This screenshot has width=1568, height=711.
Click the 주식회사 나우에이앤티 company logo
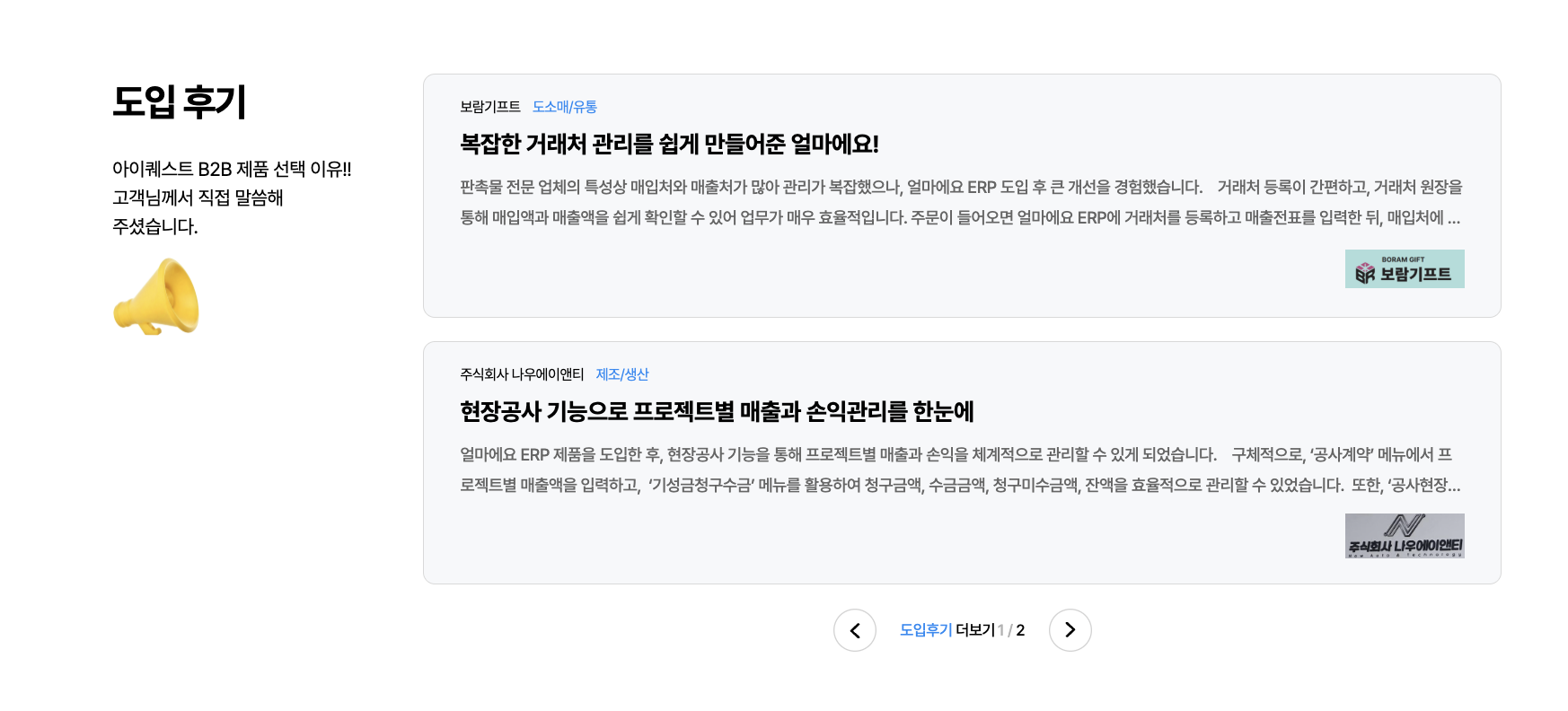1405,536
